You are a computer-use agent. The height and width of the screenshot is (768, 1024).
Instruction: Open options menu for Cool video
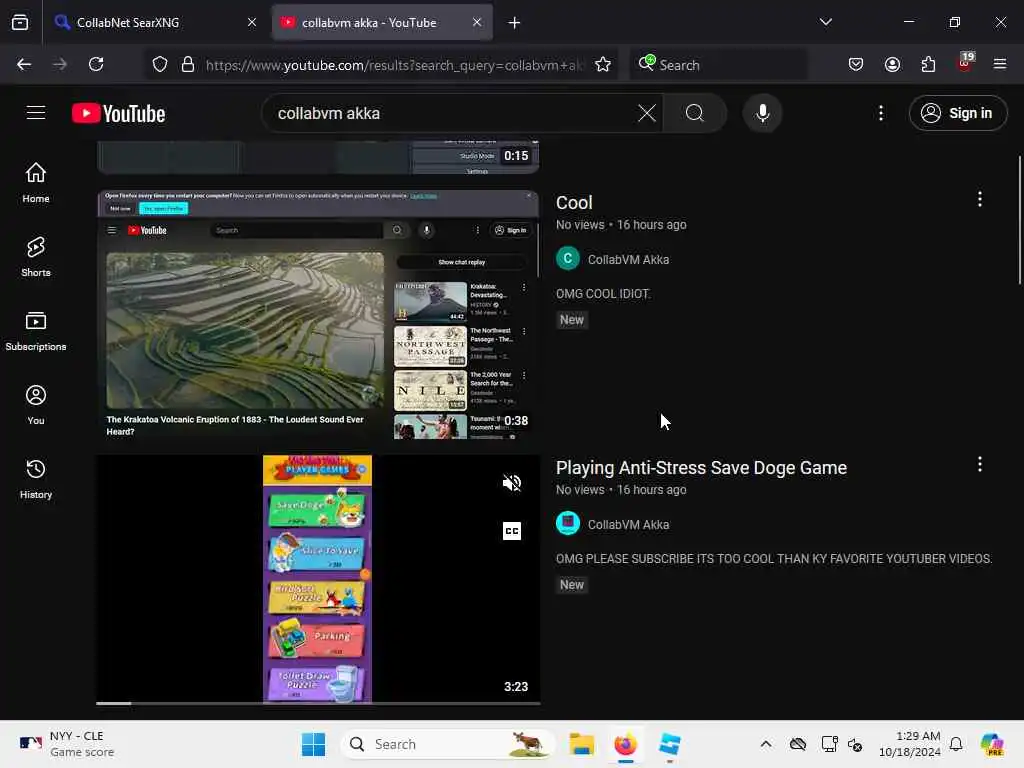(980, 199)
